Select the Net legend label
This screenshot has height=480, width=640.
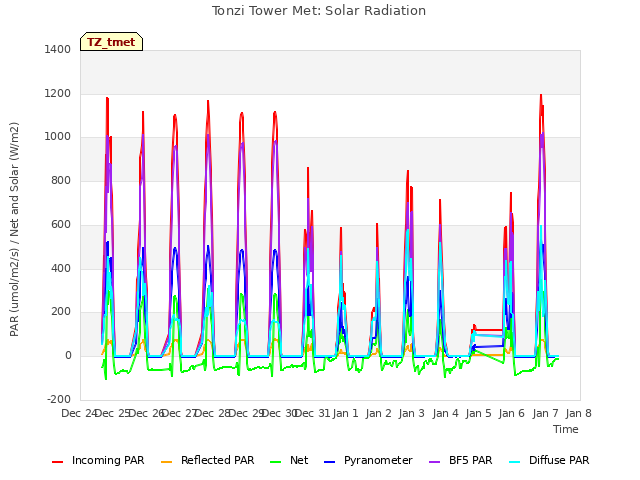[x=299, y=460]
